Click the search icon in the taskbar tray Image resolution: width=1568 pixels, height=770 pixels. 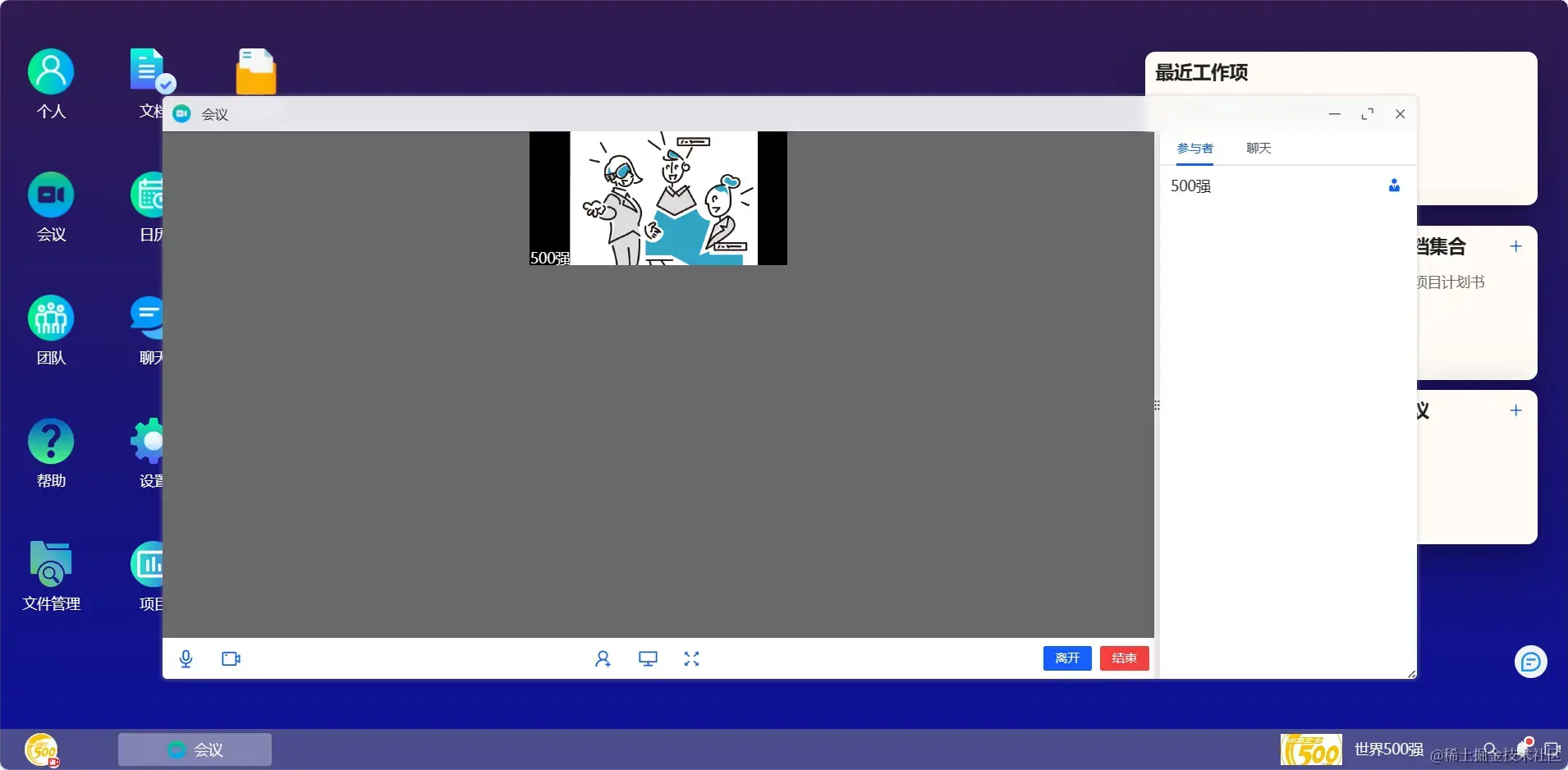tap(1488, 749)
